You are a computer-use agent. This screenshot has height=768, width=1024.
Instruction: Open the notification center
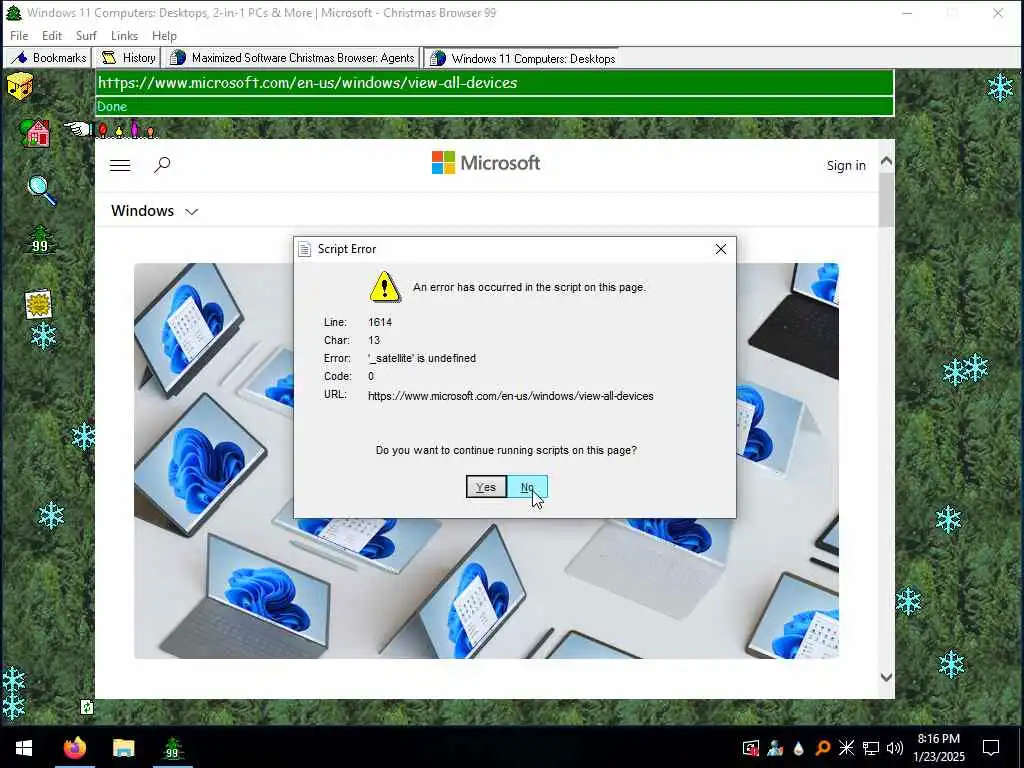point(991,748)
